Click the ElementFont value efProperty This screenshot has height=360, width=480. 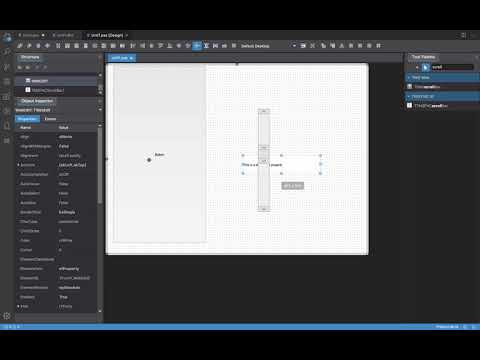69,269
